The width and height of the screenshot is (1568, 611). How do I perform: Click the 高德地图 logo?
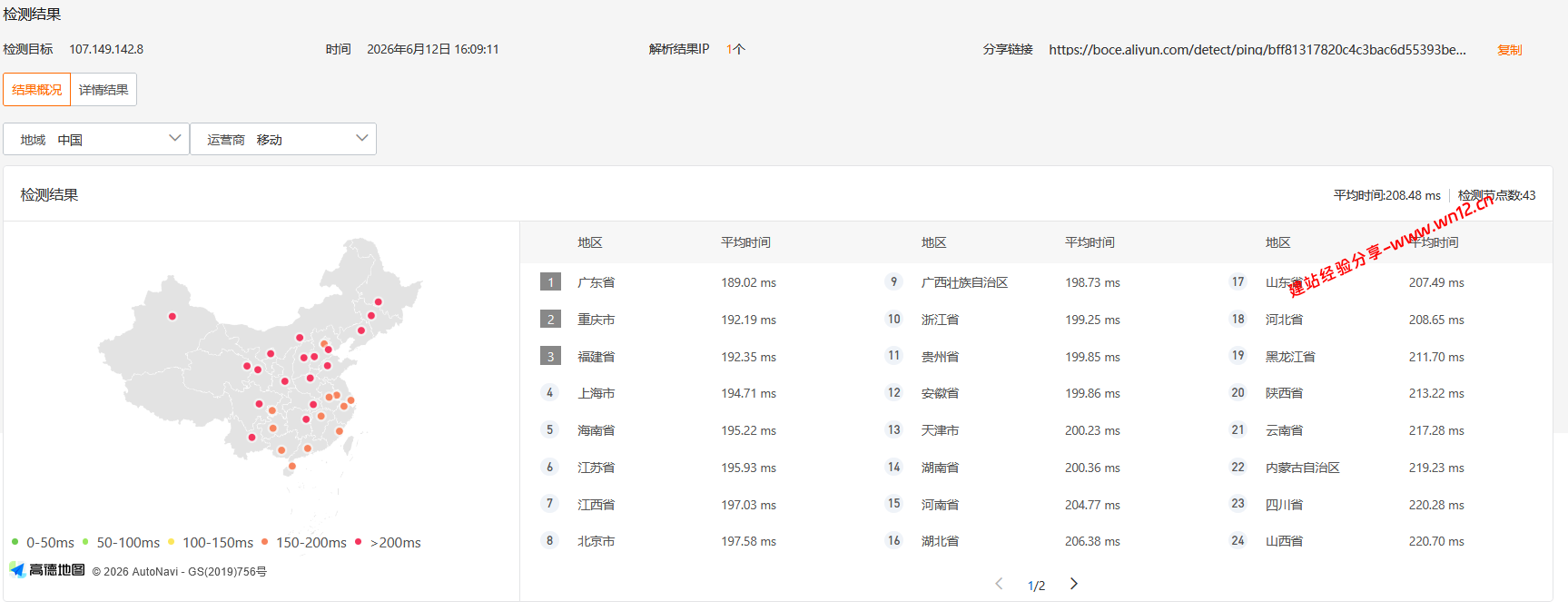[x=47, y=570]
